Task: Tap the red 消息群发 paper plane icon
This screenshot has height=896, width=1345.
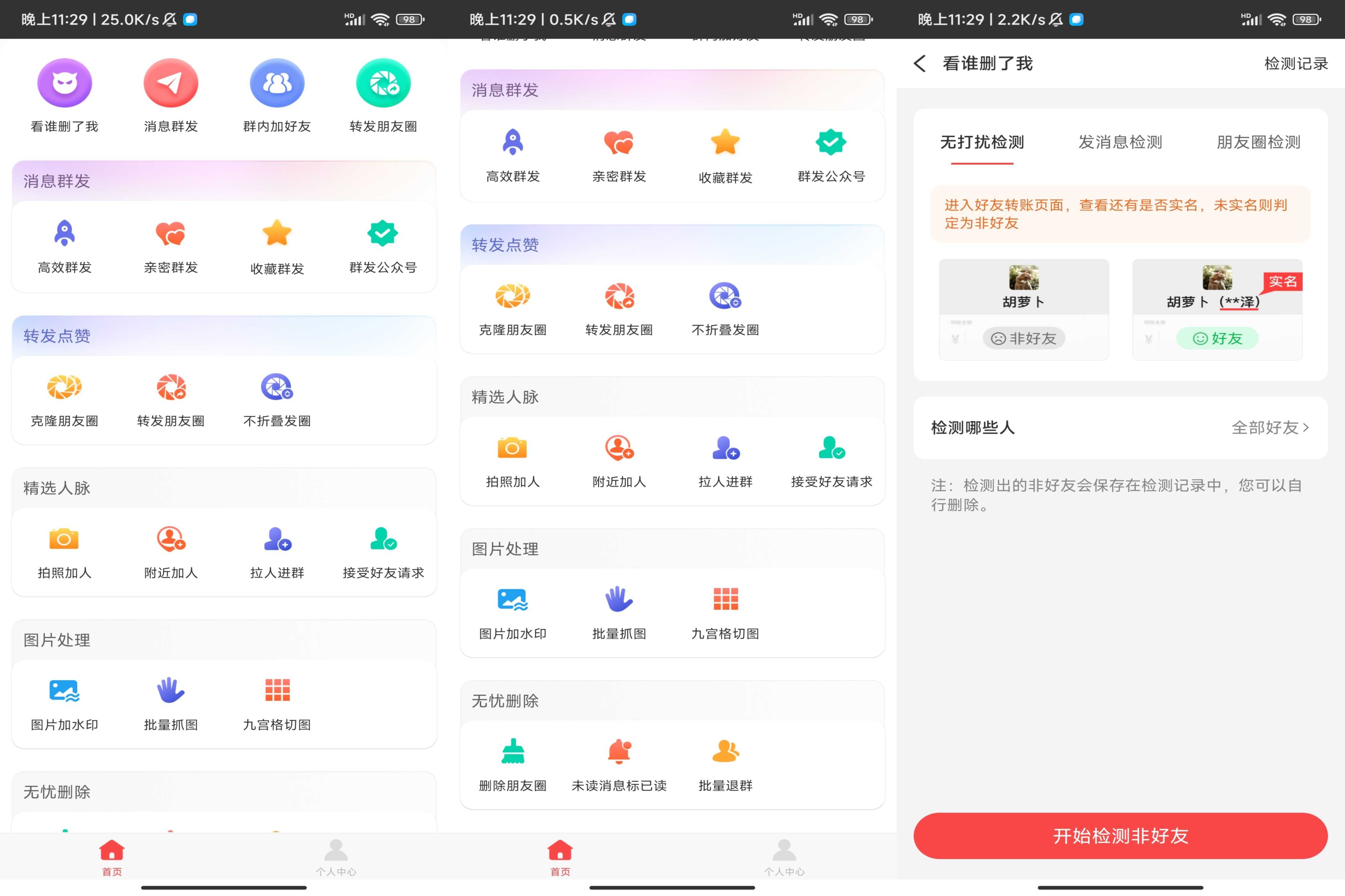Action: pyautogui.click(x=171, y=83)
